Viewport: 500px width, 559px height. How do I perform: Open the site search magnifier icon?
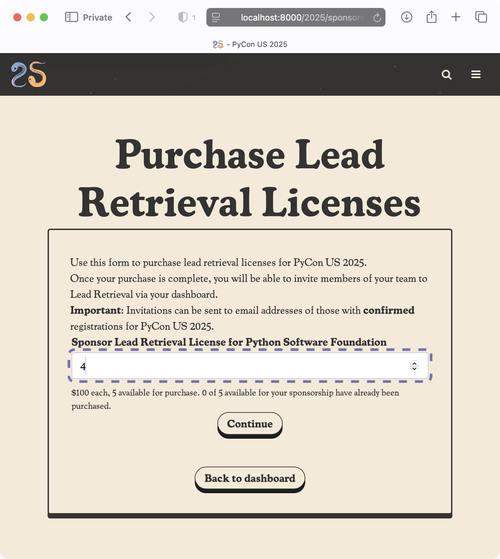(x=446, y=75)
